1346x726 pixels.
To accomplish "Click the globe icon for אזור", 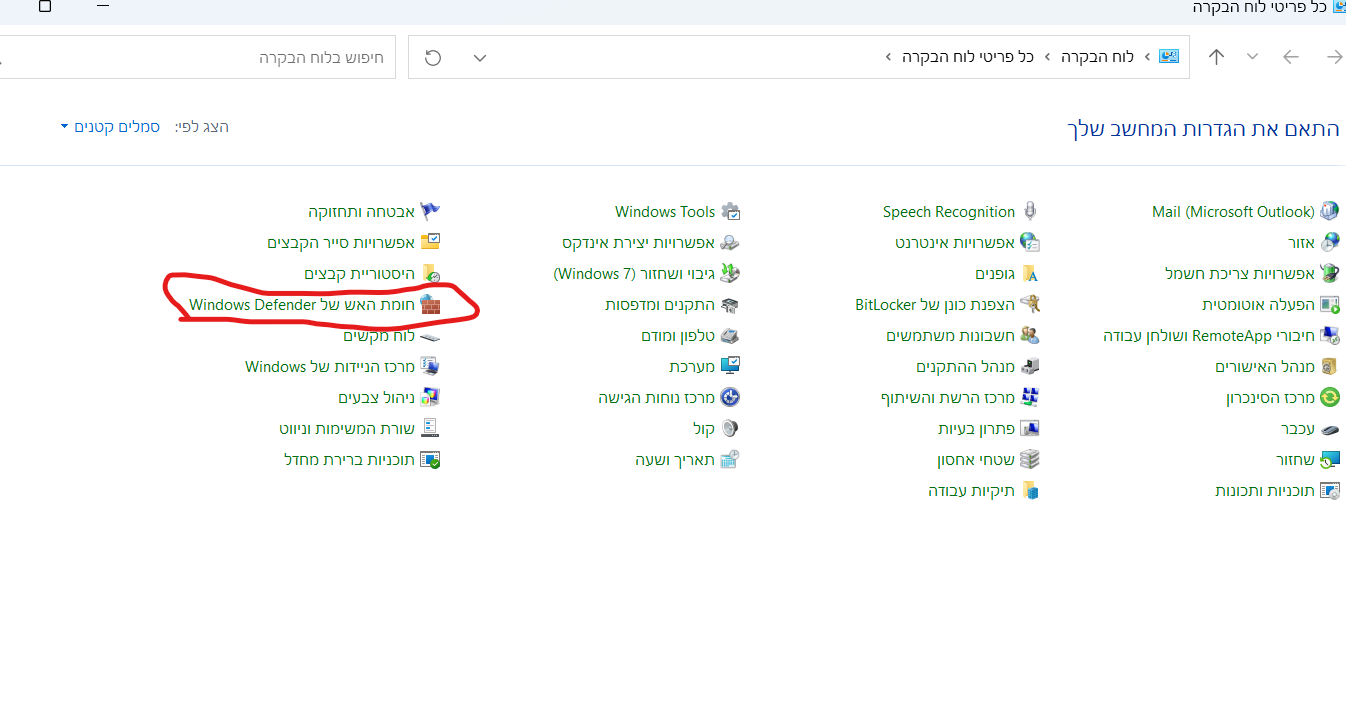I will click(1329, 242).
